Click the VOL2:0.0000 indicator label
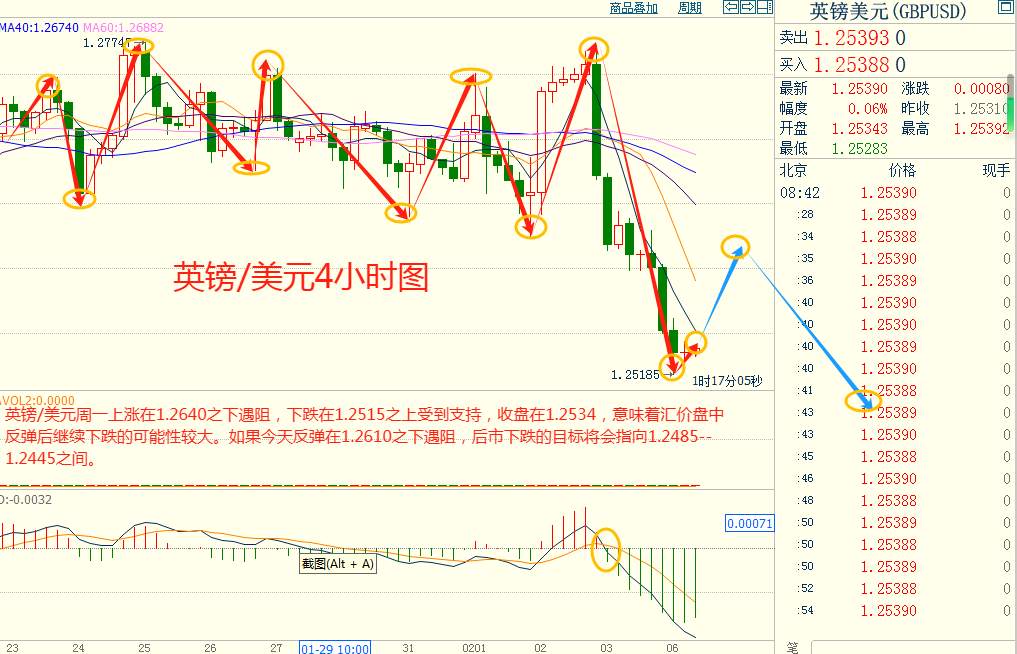This screenshot has width=1017, height=654. pos(38,400)
